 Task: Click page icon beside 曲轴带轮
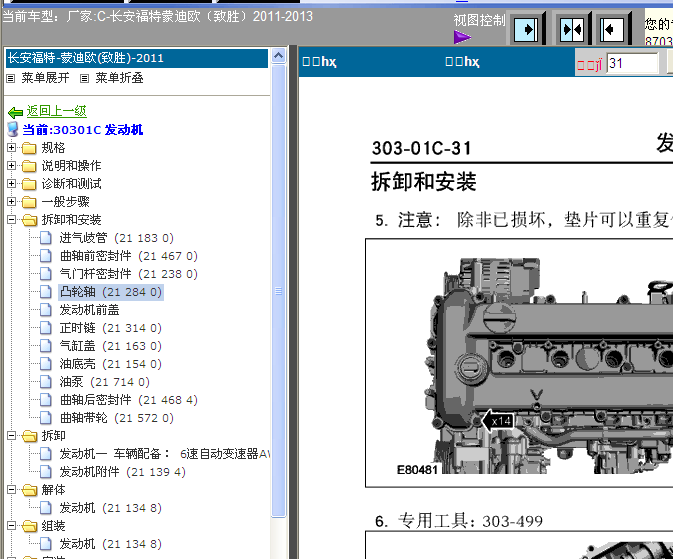tap(45, 418)
